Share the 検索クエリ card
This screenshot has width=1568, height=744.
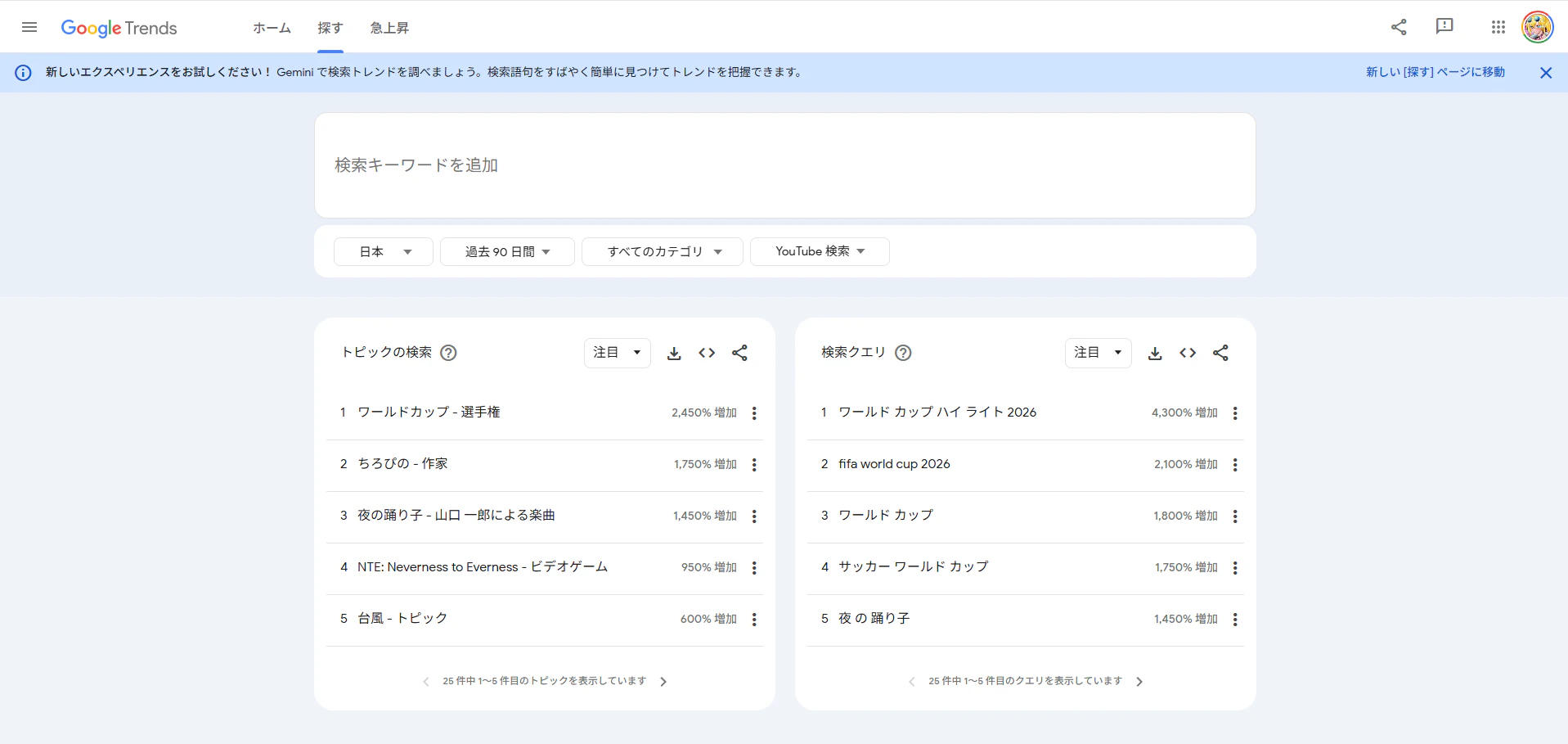1220,353
